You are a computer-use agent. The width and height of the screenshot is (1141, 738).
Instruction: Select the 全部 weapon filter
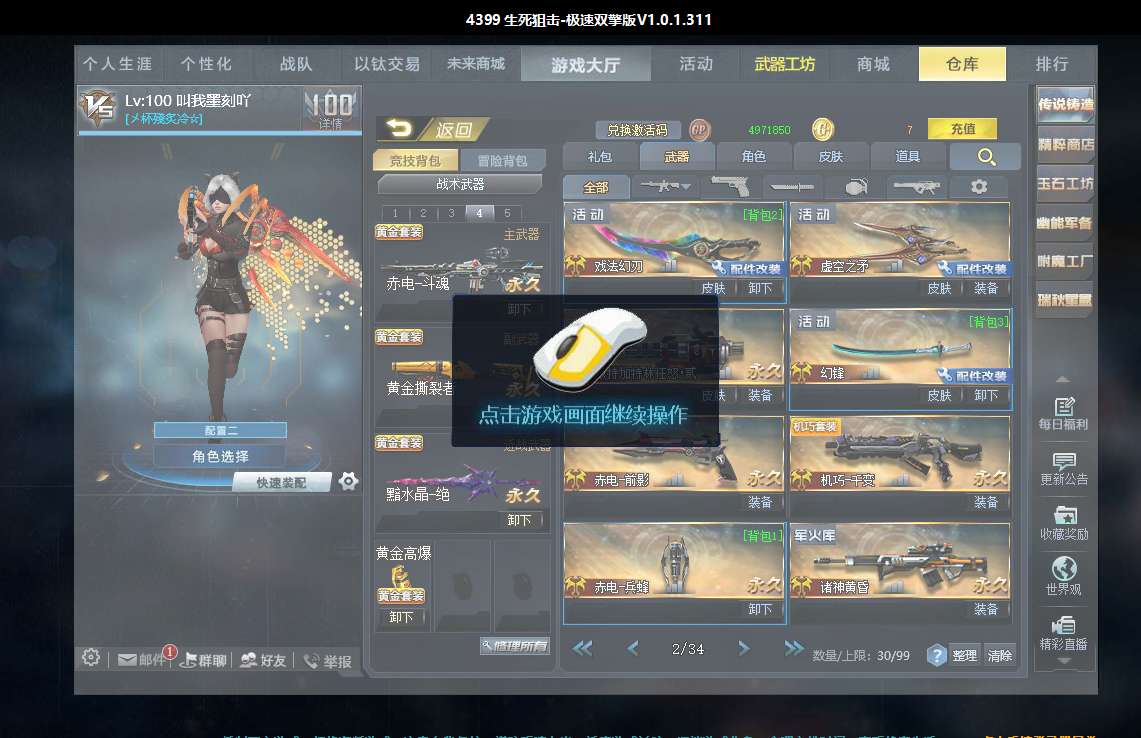596,187
